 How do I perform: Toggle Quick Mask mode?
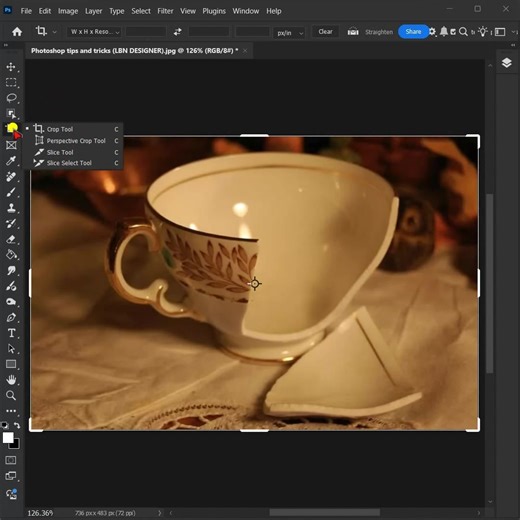(11, 460)
